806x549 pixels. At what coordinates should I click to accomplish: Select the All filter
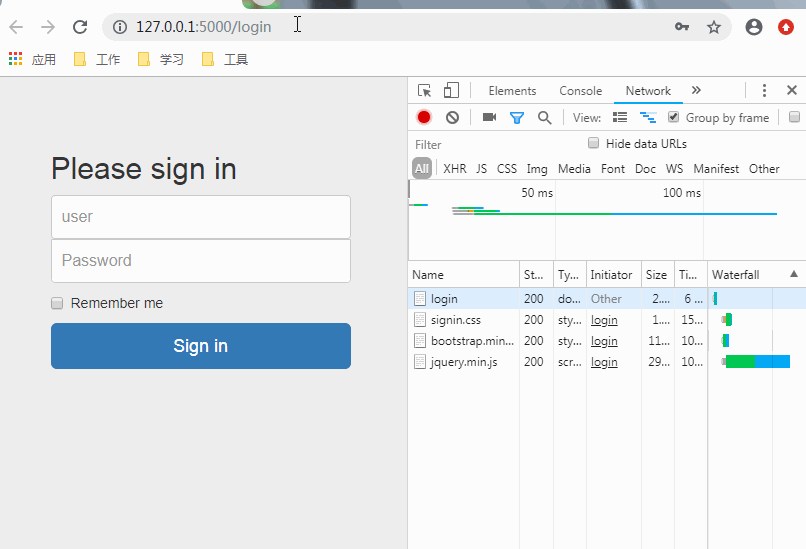pos(422,169)
